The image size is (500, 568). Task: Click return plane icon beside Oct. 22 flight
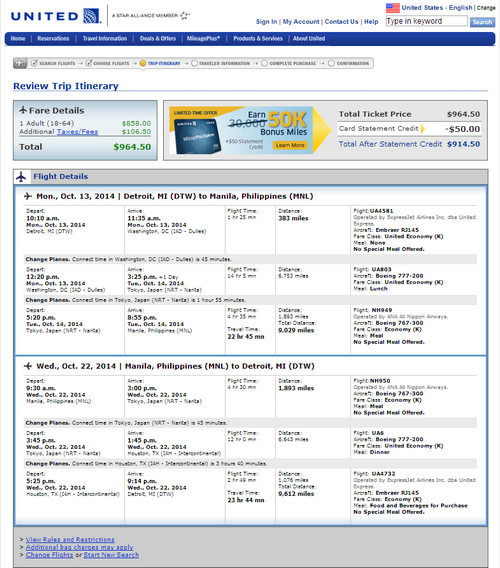coord(28,366)
